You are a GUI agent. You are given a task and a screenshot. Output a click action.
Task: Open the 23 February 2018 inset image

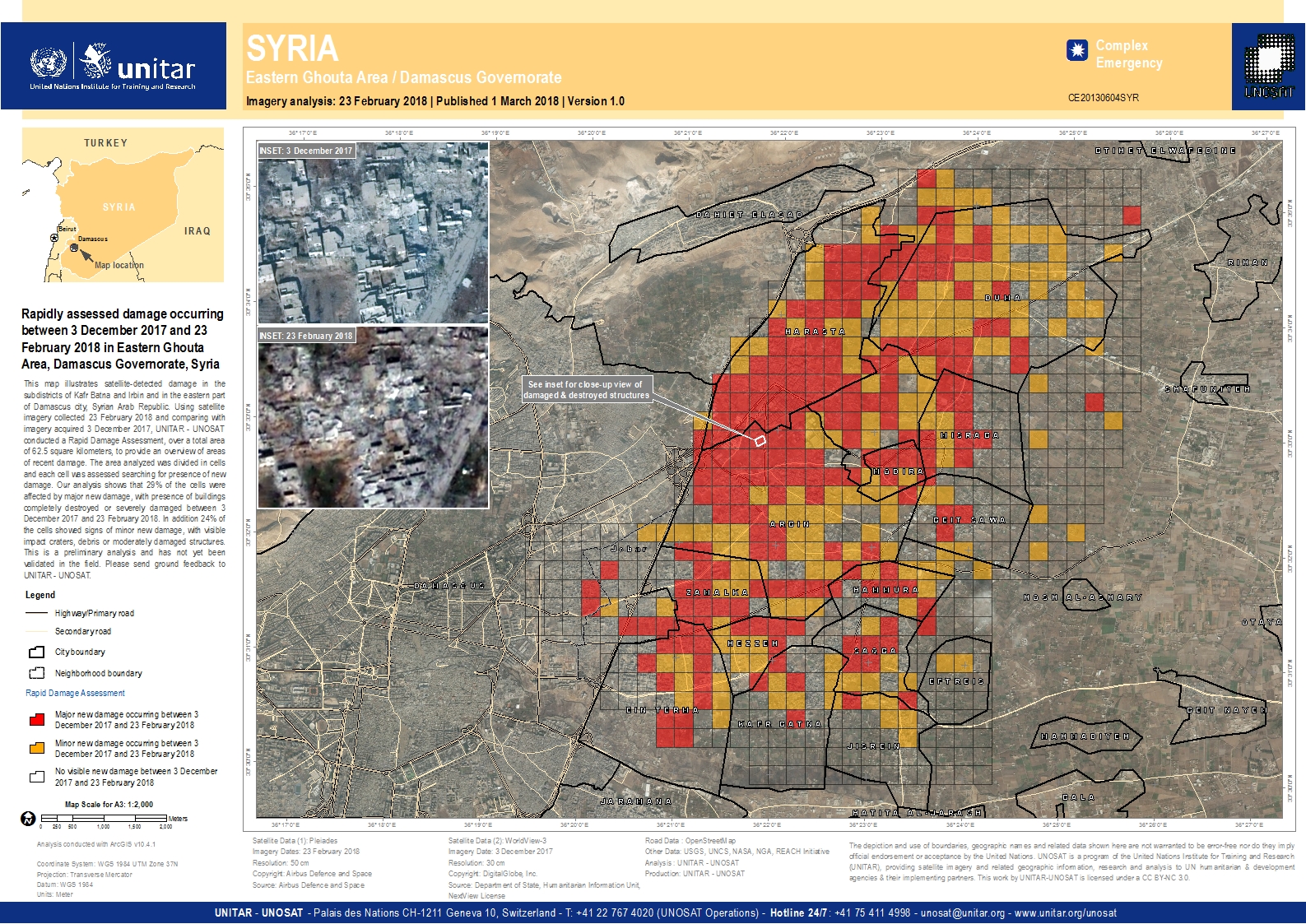(373, 417)
